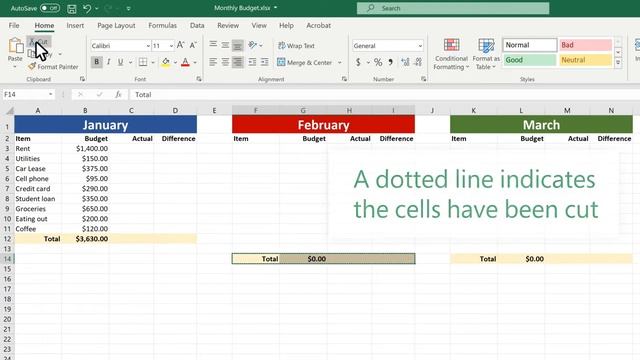The height and width of the screenshot is (360, 640).
Task: Click Decrease Decimal icon
Action: [x=418, y=62]
